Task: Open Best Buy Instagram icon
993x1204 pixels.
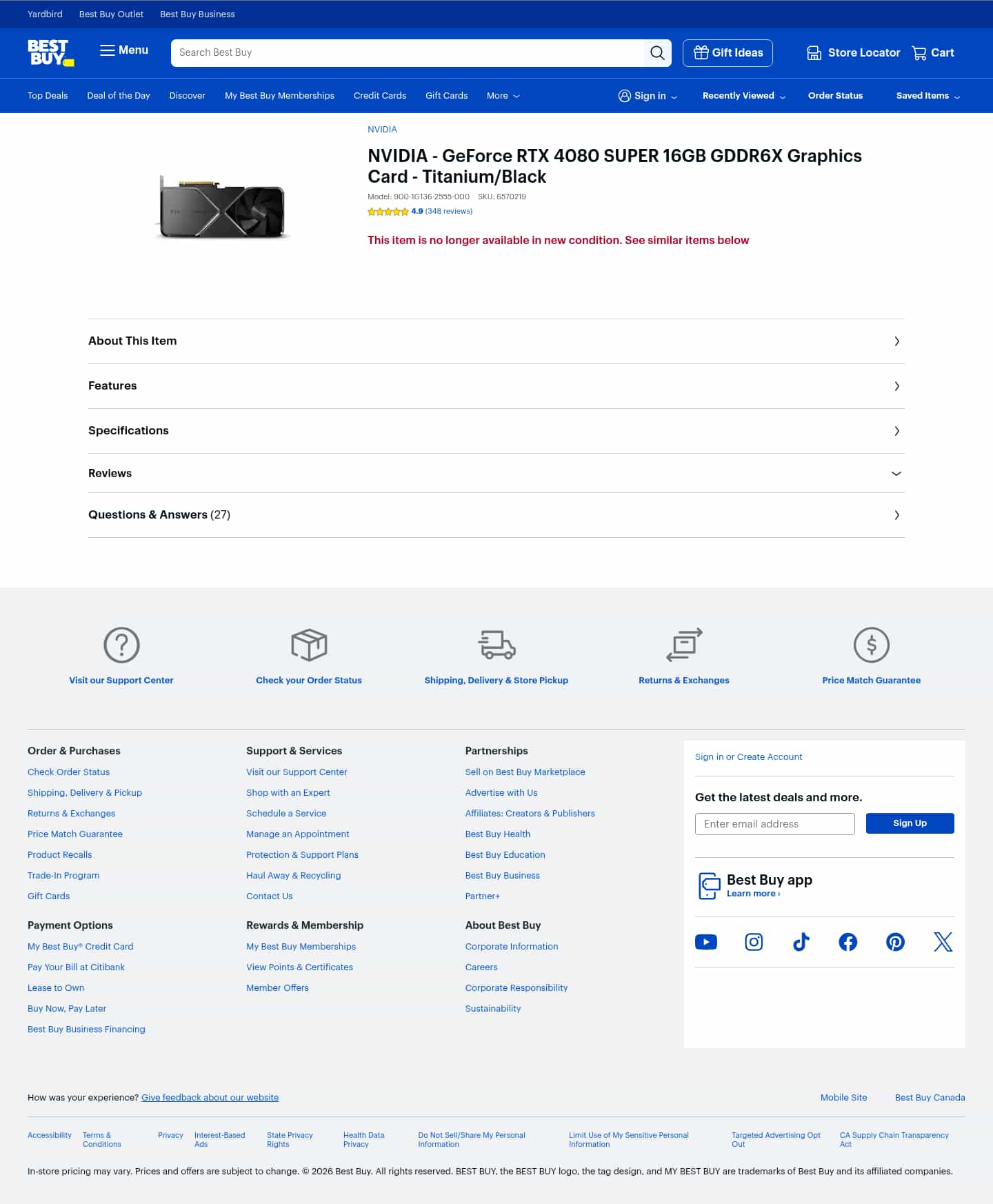Action: coord(754,942)
